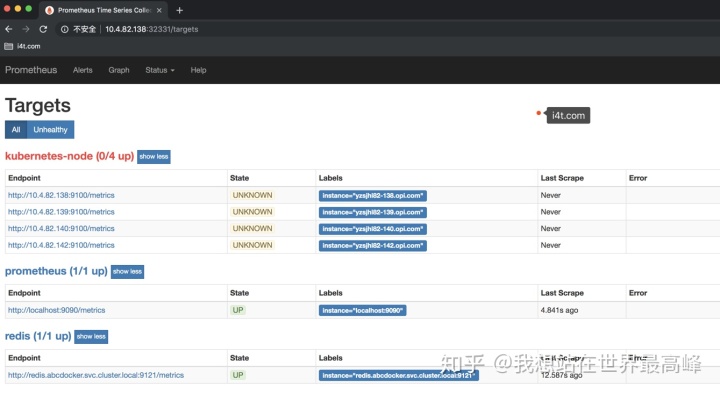
Task: Select the Prometheus Time Series browser tab
Action: (103, 10)
